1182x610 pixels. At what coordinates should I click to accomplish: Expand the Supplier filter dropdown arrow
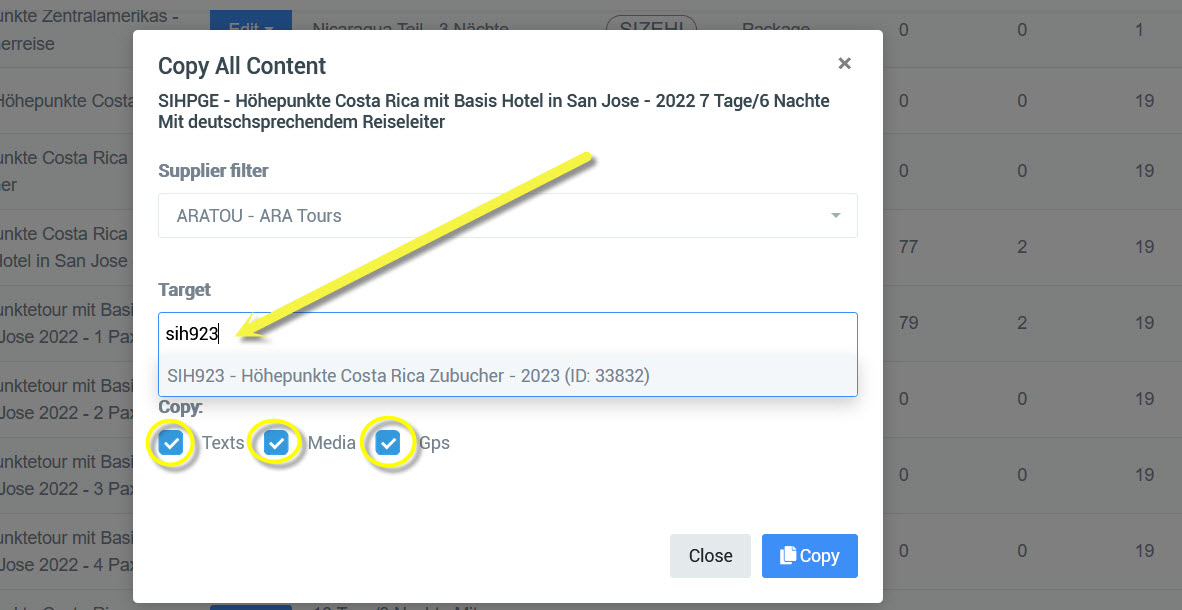(x=835, y=216)
